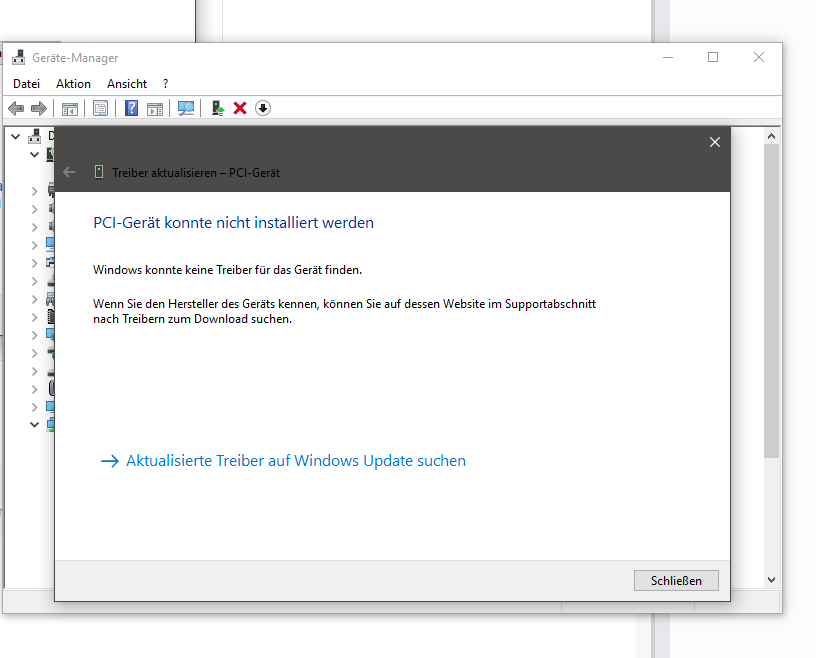Minimize the Geräte-Manager window
The width and height of the screenshot is (816, 658).
click(668, 57)
